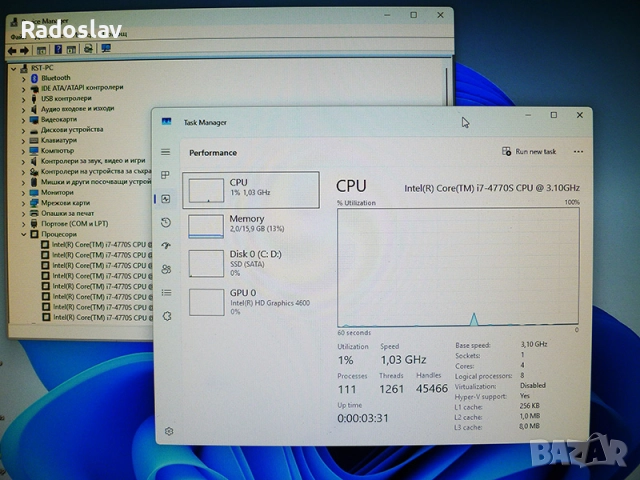Select Опашки за печат tree item
The width and height of the screenshot is (640, 480).
pyautogui.click(x=67, y=213)
